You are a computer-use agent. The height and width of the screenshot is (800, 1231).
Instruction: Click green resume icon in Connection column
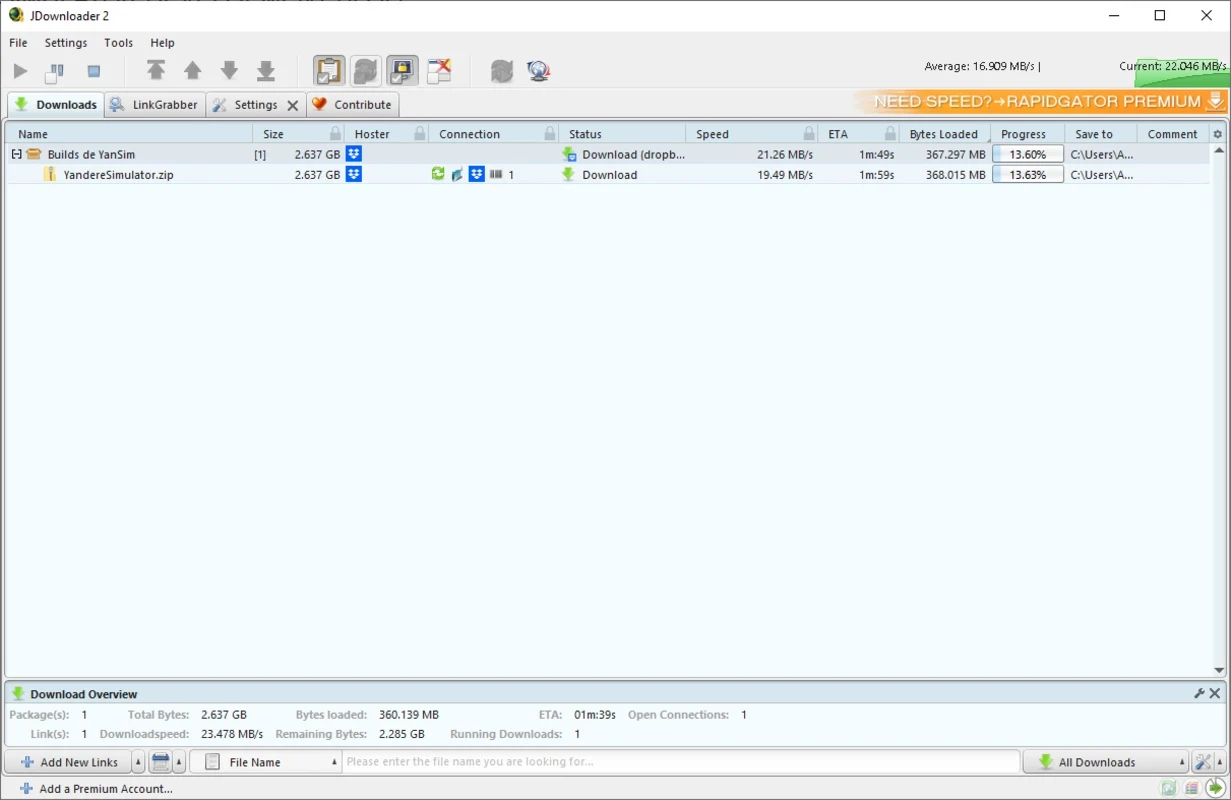point(438,174)
